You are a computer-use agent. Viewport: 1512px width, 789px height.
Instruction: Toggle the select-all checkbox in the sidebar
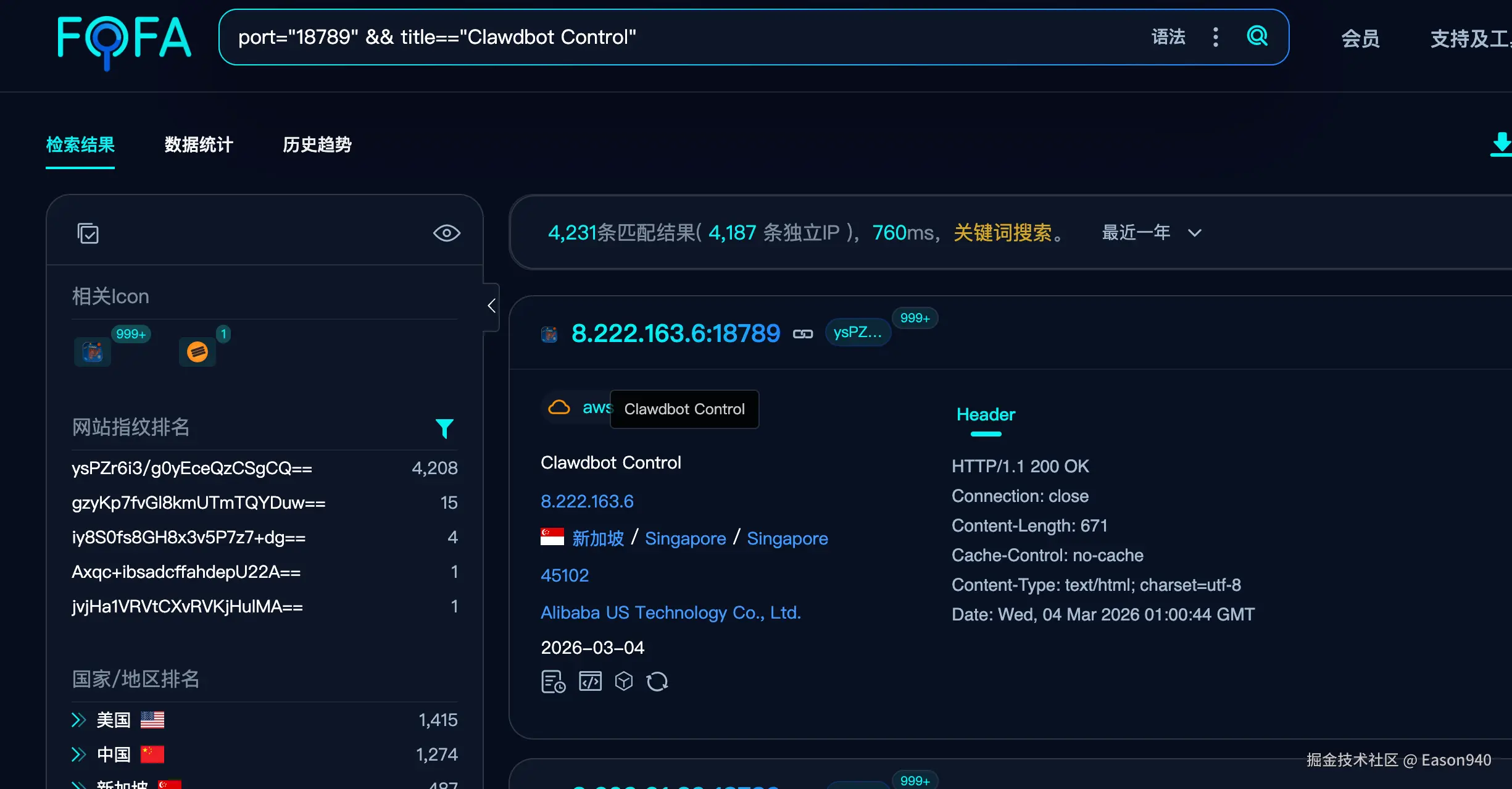(88, 233)
